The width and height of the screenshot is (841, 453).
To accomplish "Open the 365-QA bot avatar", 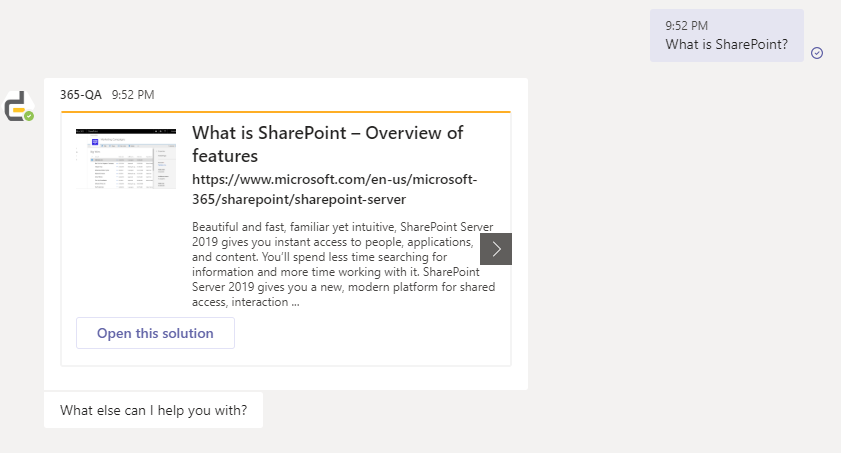I will (19, 106).
